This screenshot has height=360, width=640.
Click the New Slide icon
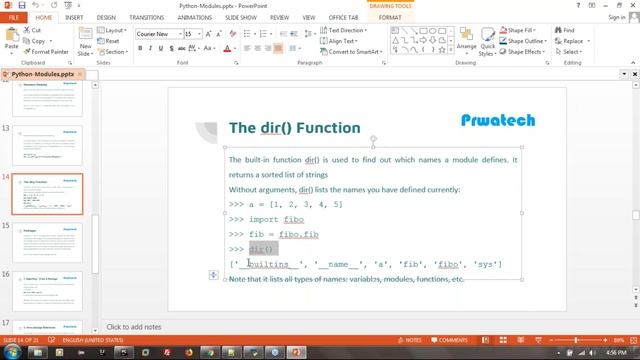(x=85, y=34)
